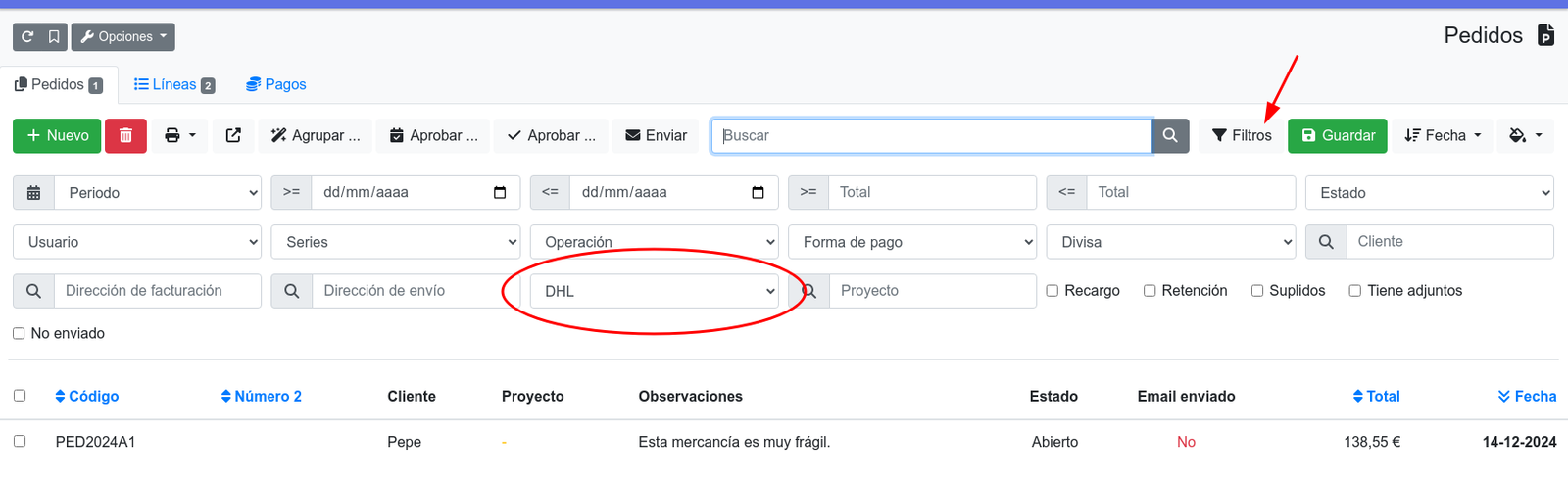Click the open-in-new-window icon

tap(233, 135)
